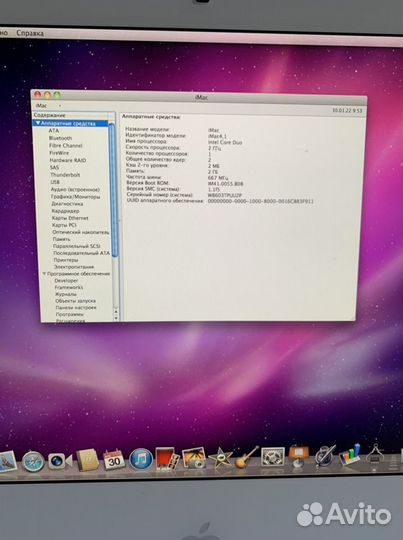Select FireWire in the sidebar

[59, 153]
